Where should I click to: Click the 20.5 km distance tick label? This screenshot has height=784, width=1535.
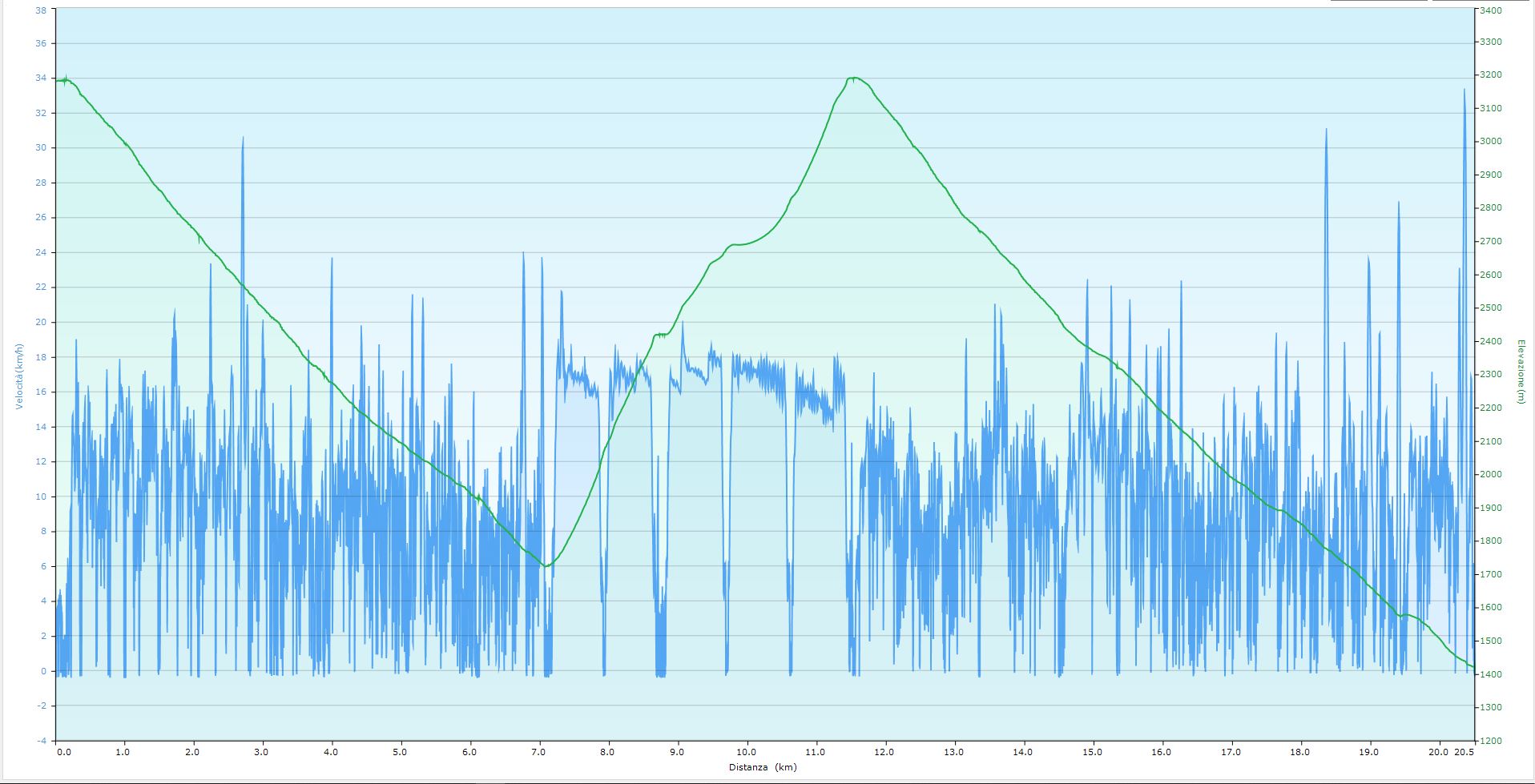[x=1464, y=752]
